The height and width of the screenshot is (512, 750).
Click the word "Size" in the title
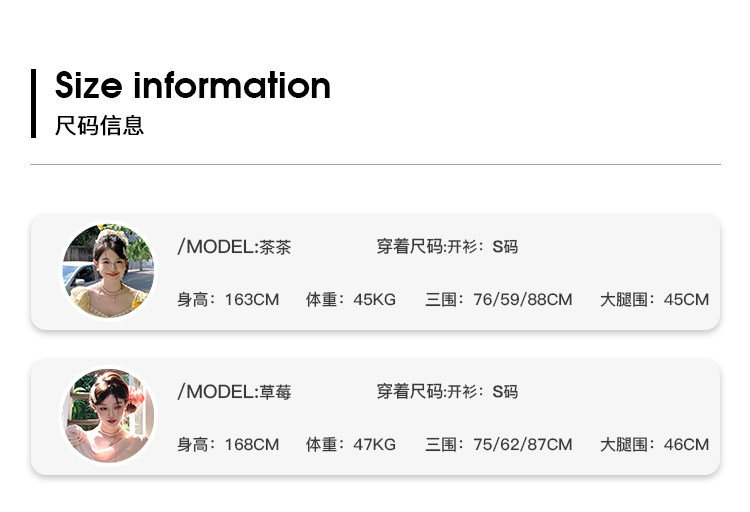tap(88, 86)
